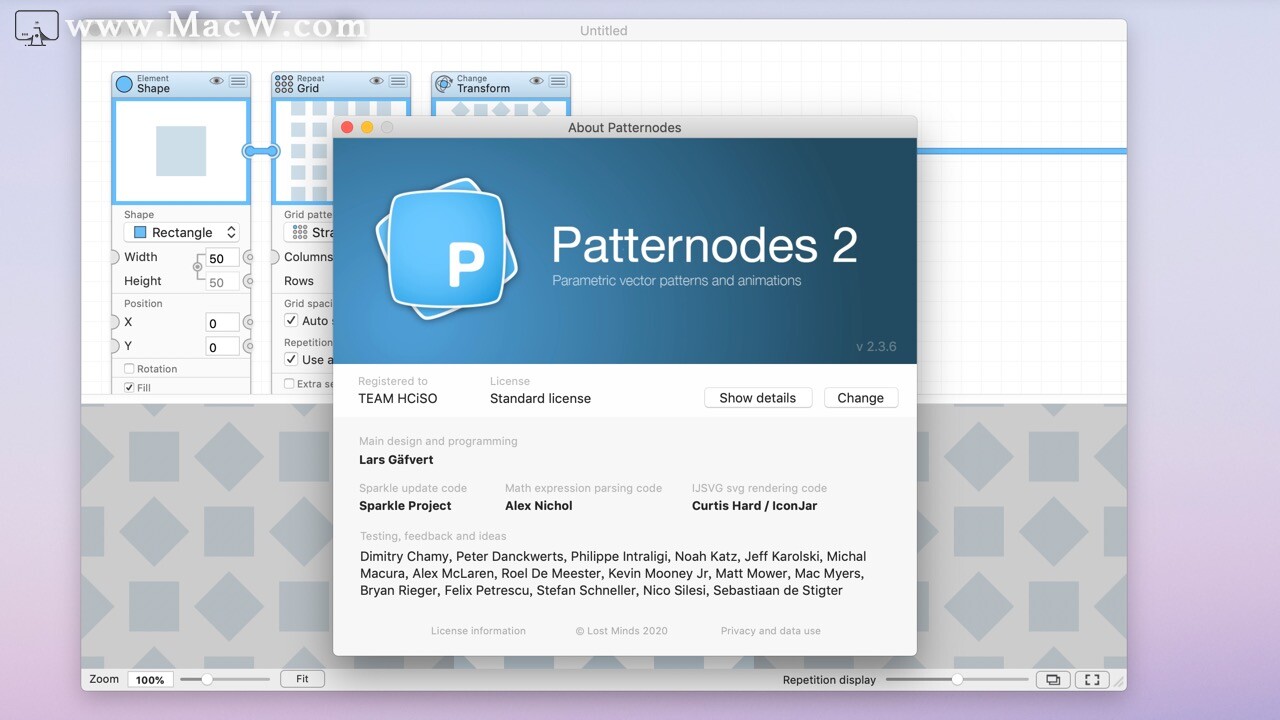Click the Show details button

[x=758, y=397]
